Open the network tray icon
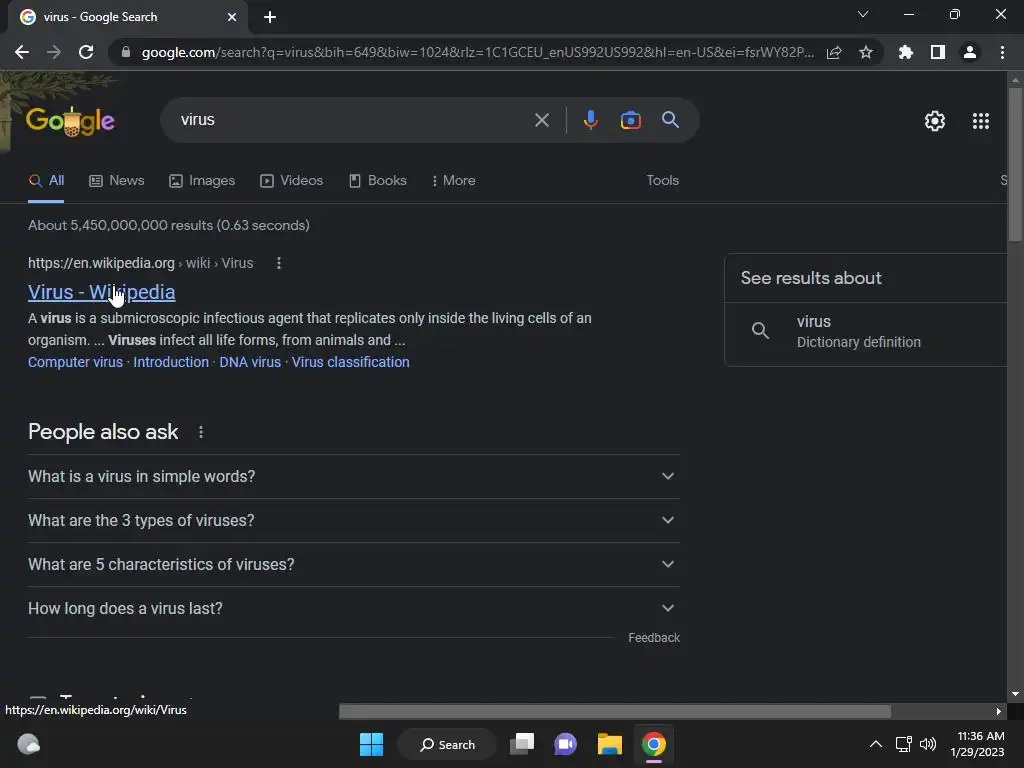The image size is (1024, 768). pyautogui.click(x=903, y=744)
